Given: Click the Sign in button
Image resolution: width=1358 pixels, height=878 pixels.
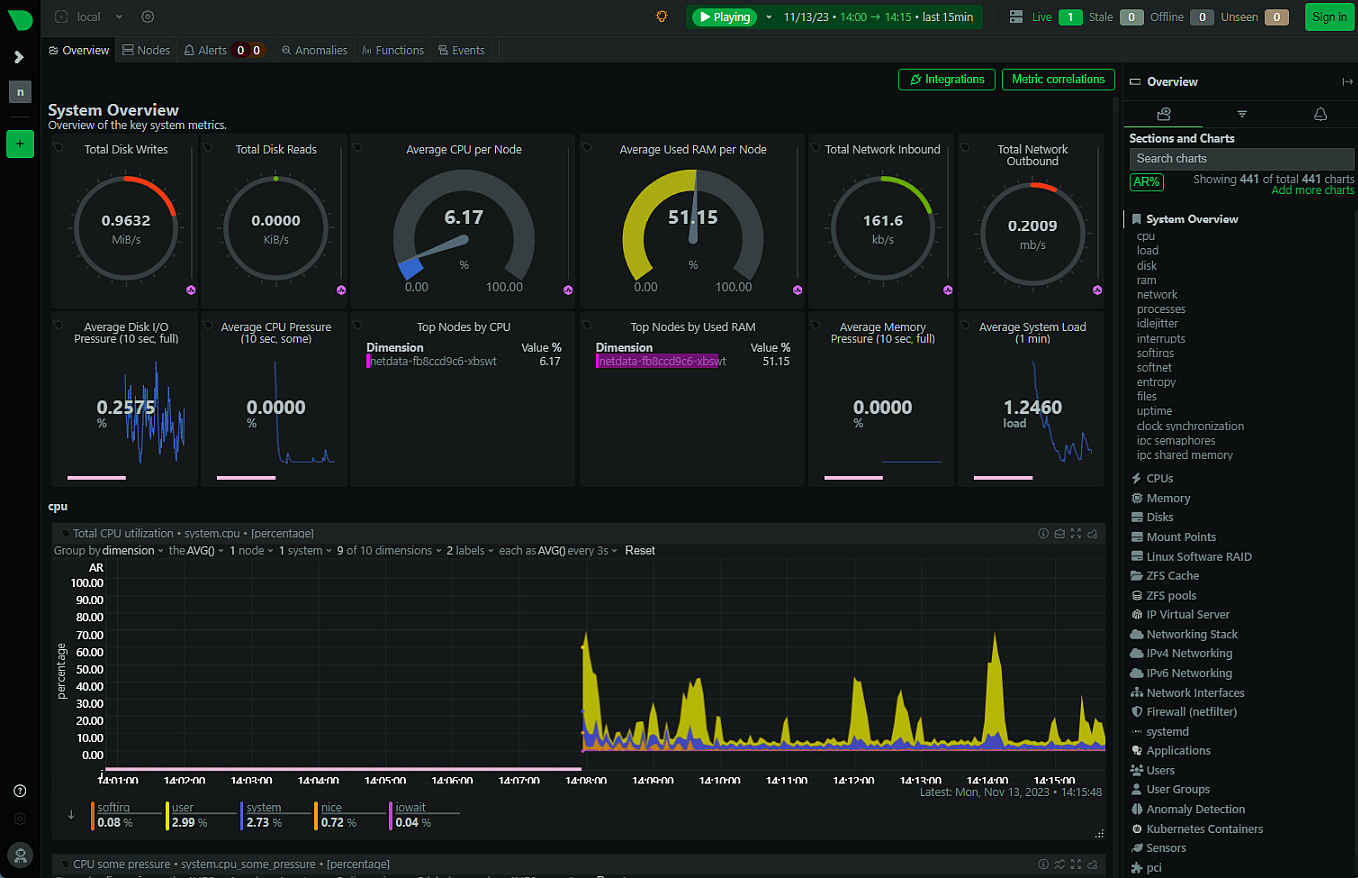Looking at the screenshot, I should (1329, 17).
